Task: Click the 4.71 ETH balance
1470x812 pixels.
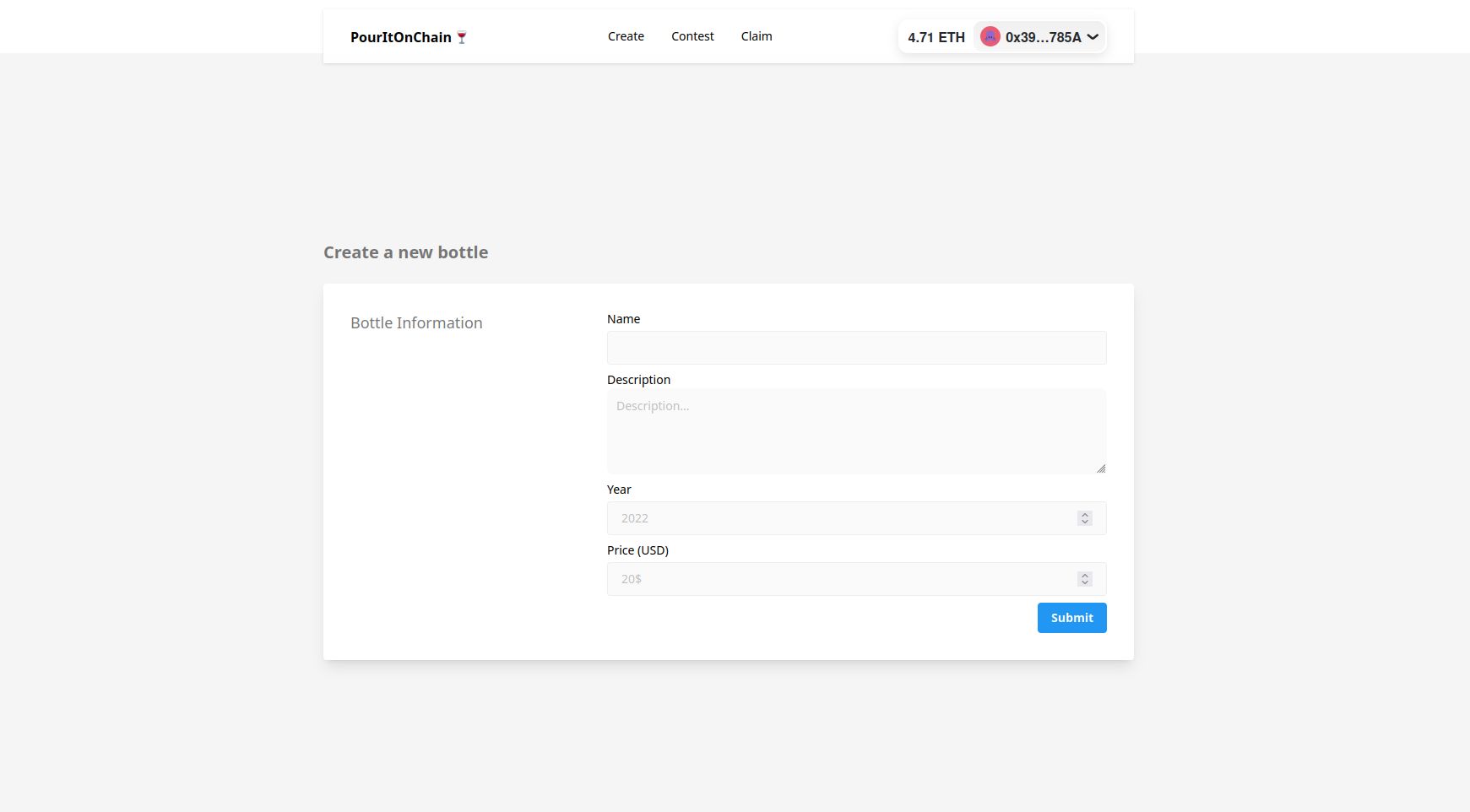Action: click(x=936, y=37)
